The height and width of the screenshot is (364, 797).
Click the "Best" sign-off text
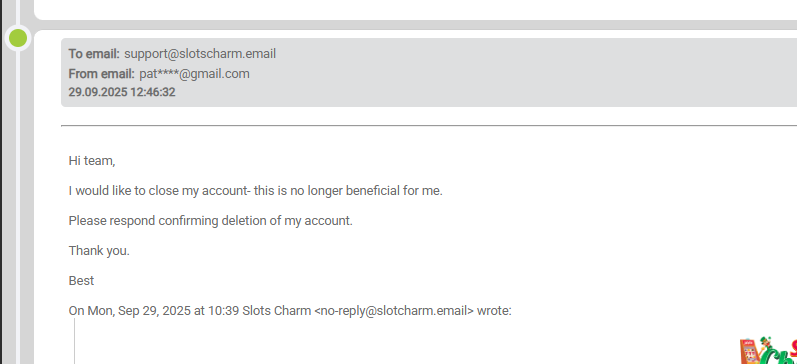(81, 281)
